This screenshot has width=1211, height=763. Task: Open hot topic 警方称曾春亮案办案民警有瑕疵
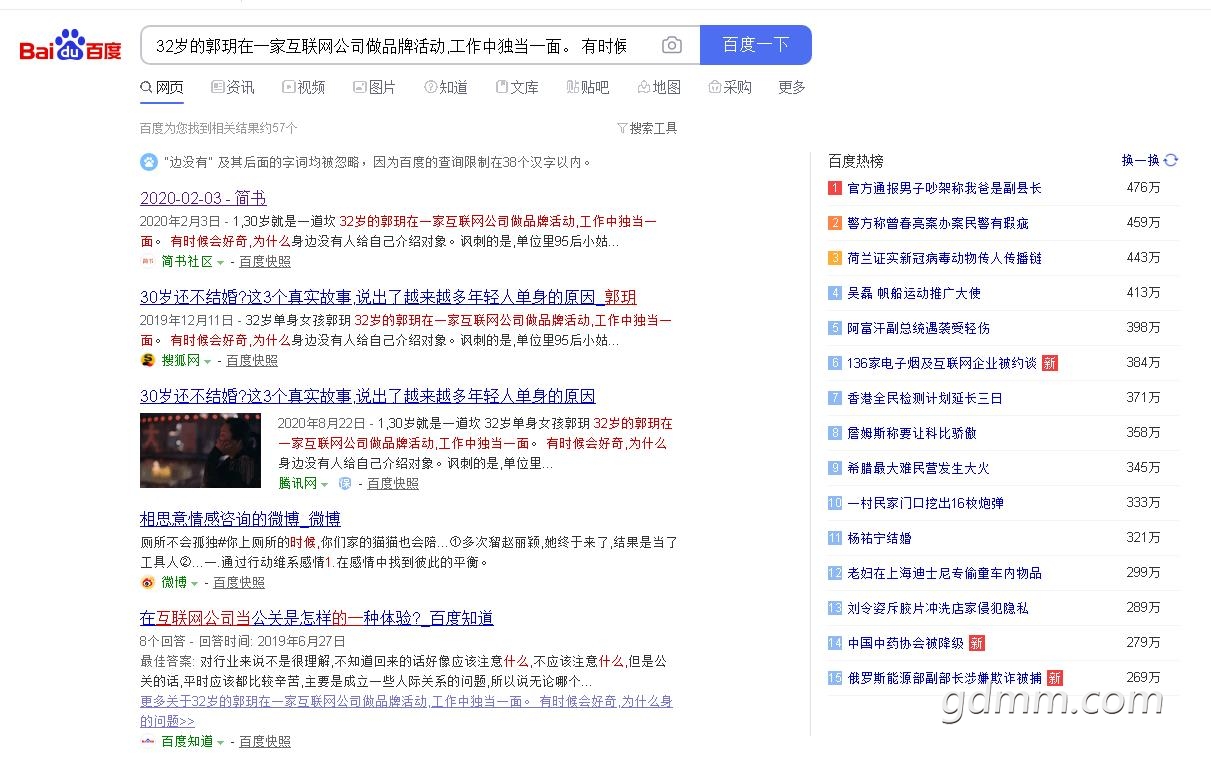tap(938, 223)
